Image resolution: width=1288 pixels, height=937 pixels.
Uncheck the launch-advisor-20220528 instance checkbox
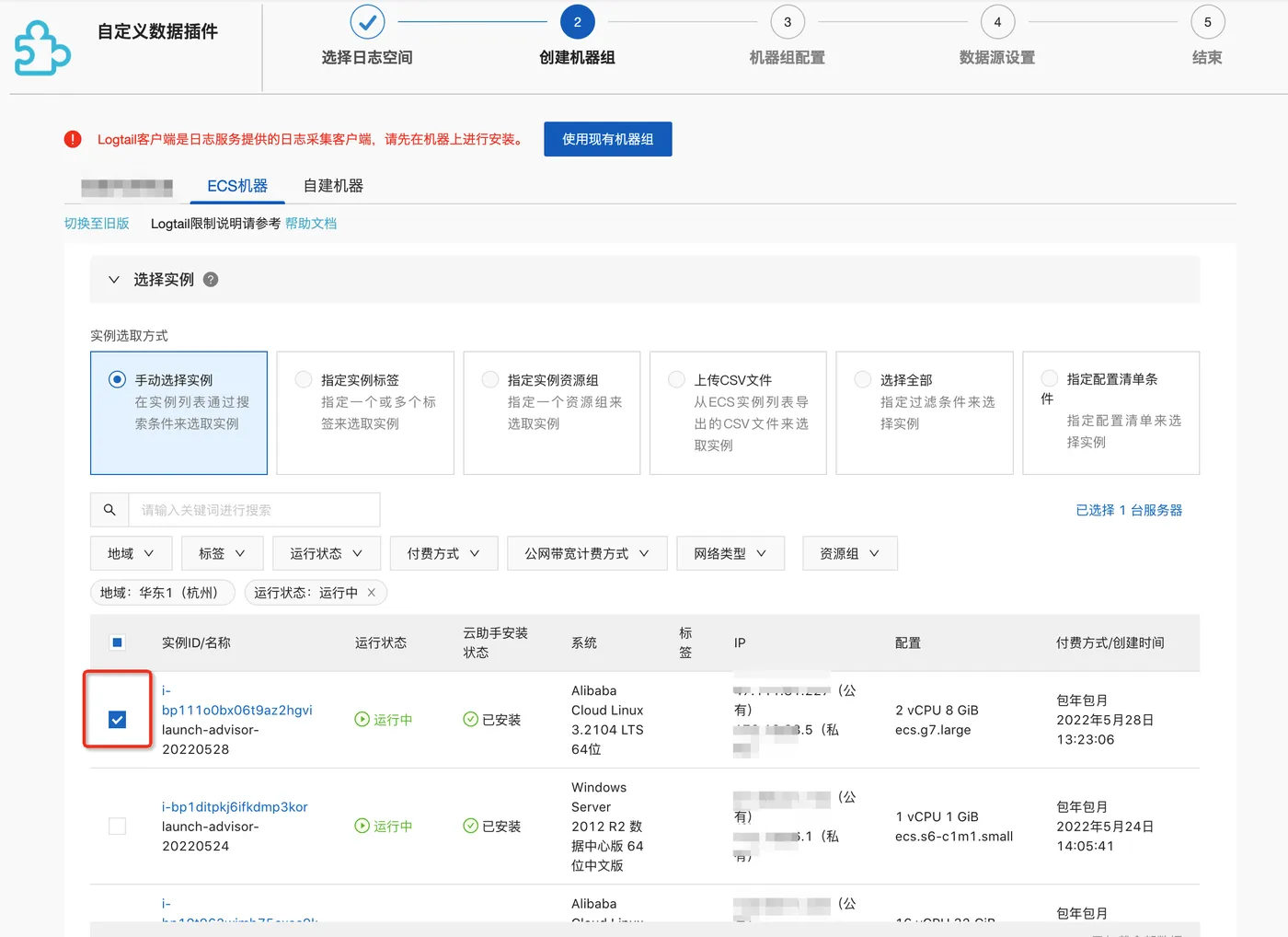[x=117, y=720]
